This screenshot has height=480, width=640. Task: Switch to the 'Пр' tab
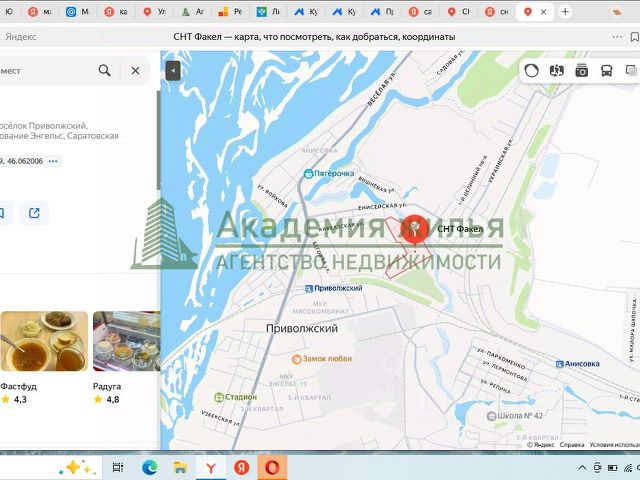click(383, 12)
